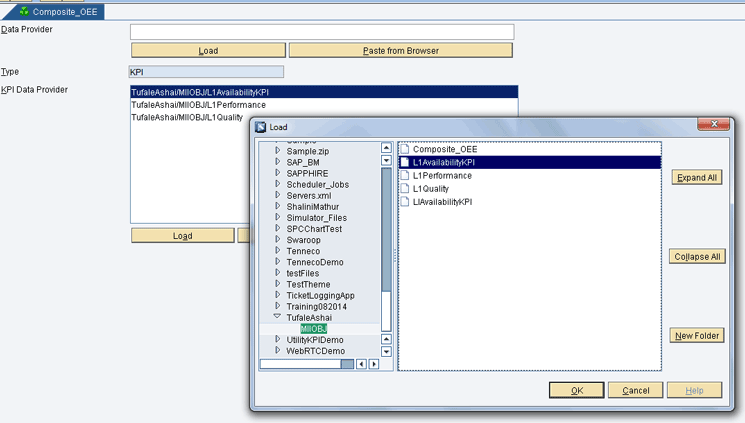Collapse the TufaleAshai folder node

278,317
